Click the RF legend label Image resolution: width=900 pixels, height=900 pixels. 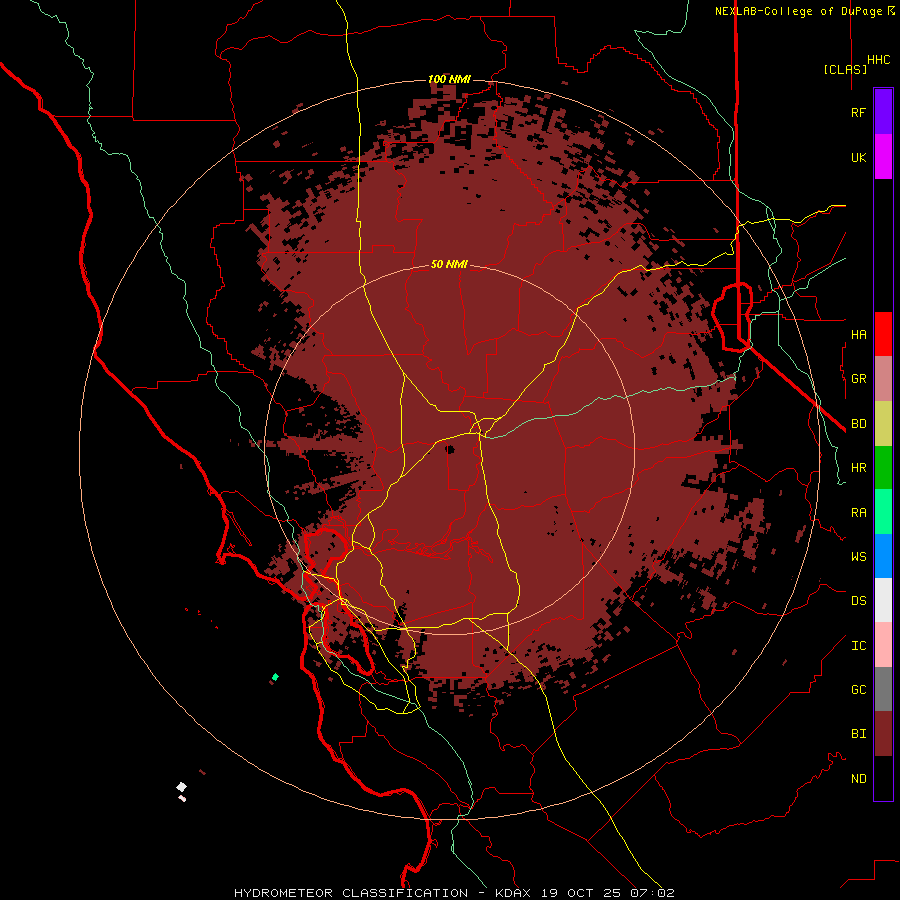coord(858,112)
